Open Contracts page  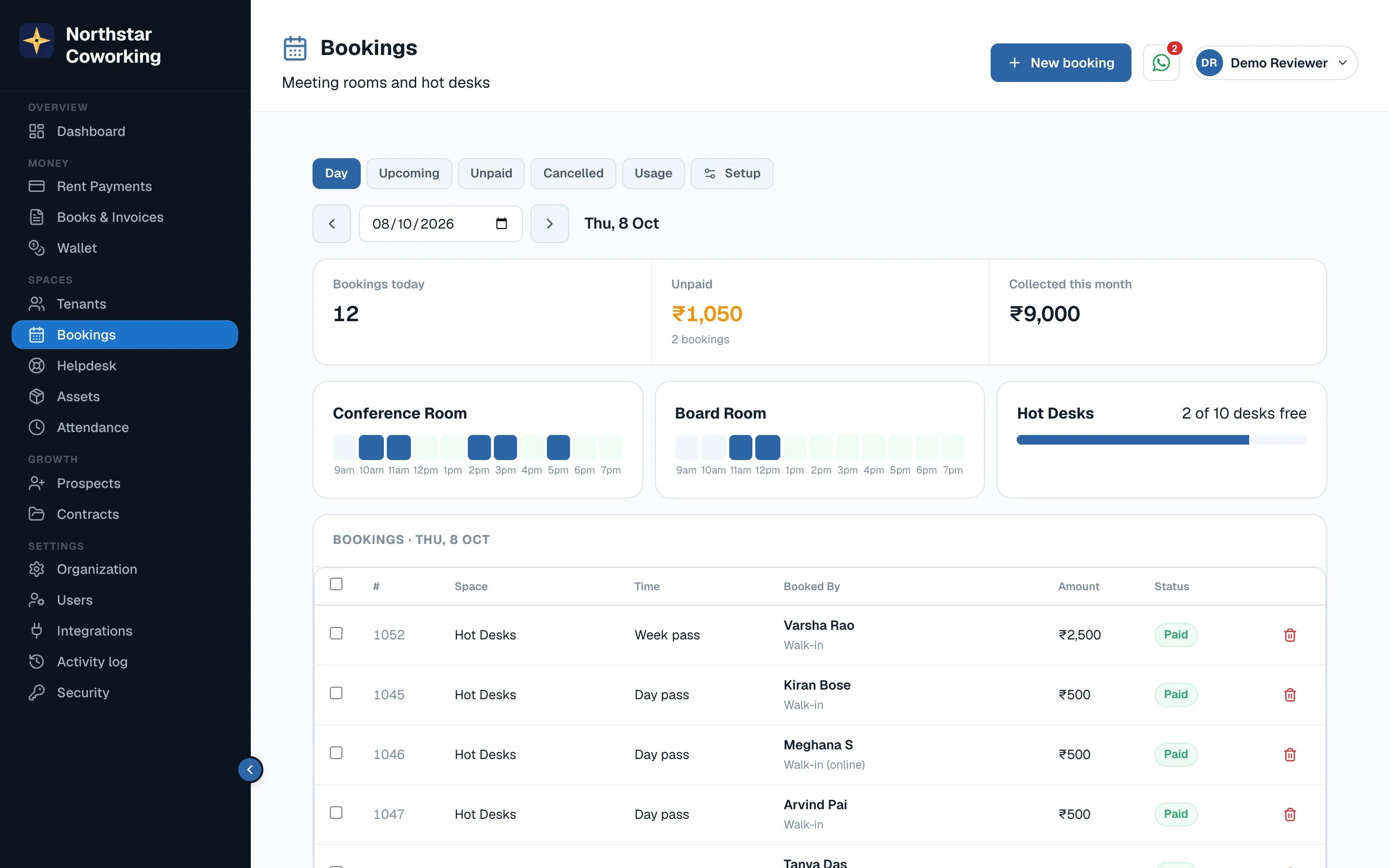pyautogui.click(x=124, y=515)
